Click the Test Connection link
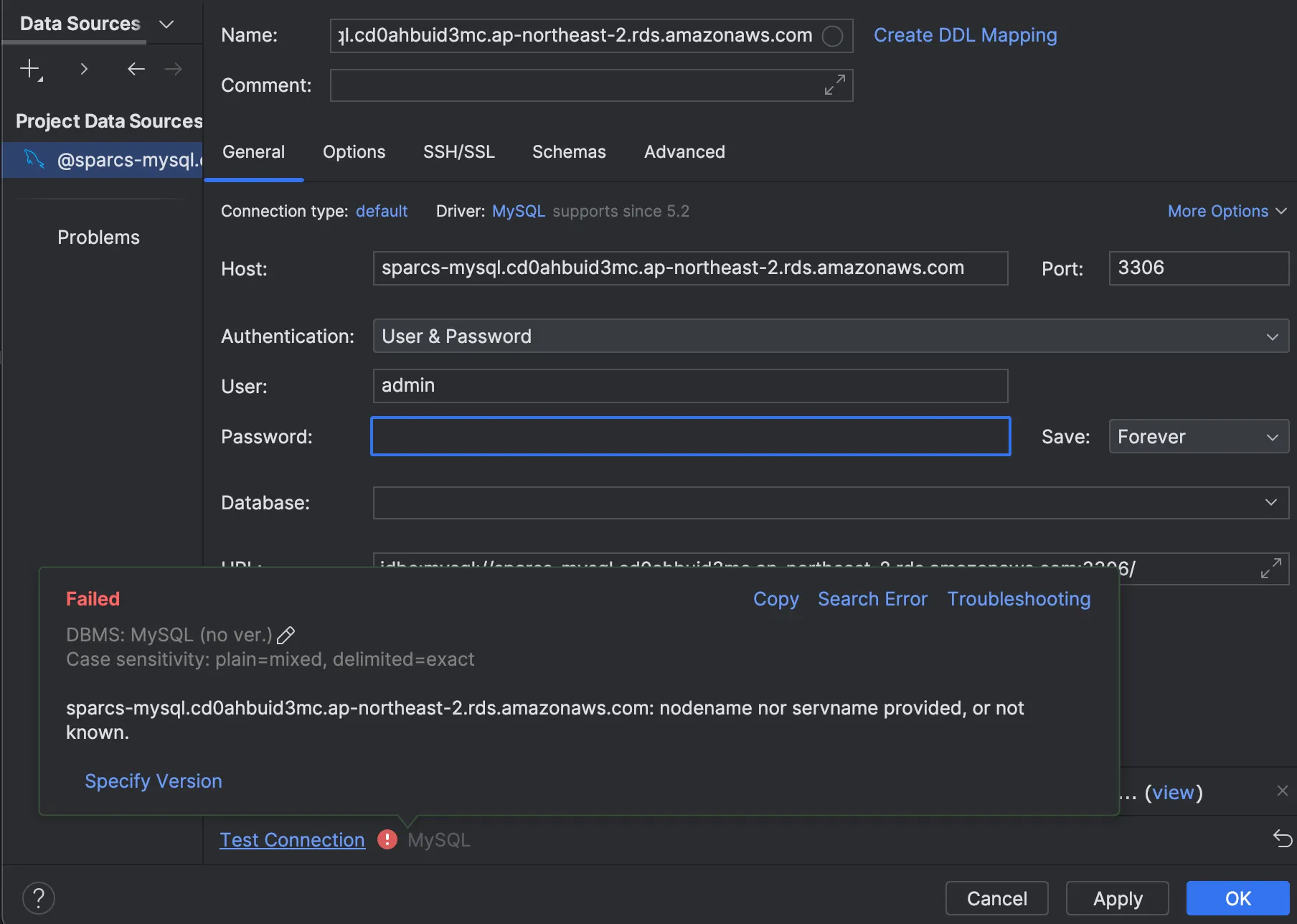Screen dimensions: 1297x924 pos(292,839)
